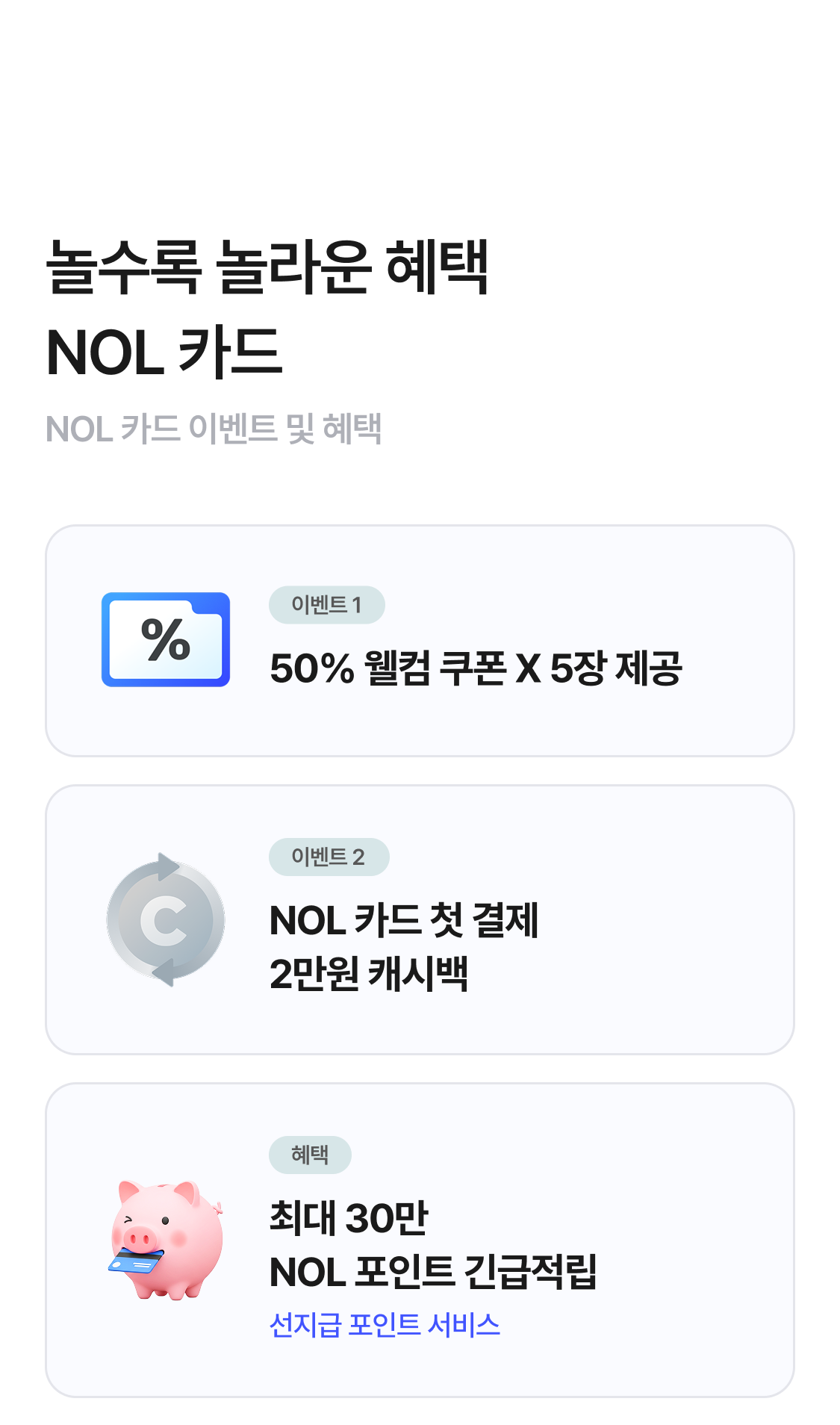Click the '2만원 캐시백' text
Screen dimensions: 840x1425
point(369,974)
